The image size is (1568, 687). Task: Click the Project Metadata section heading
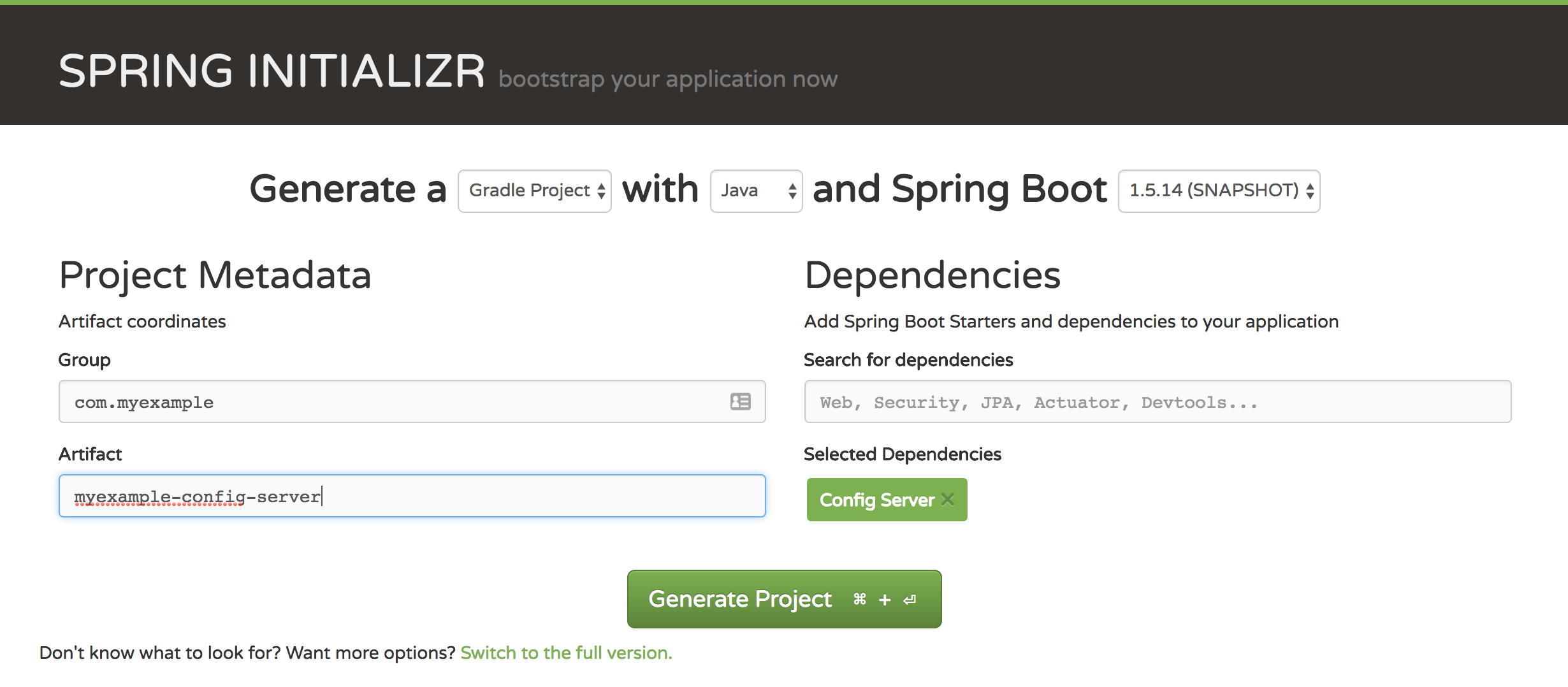point(215,274)
